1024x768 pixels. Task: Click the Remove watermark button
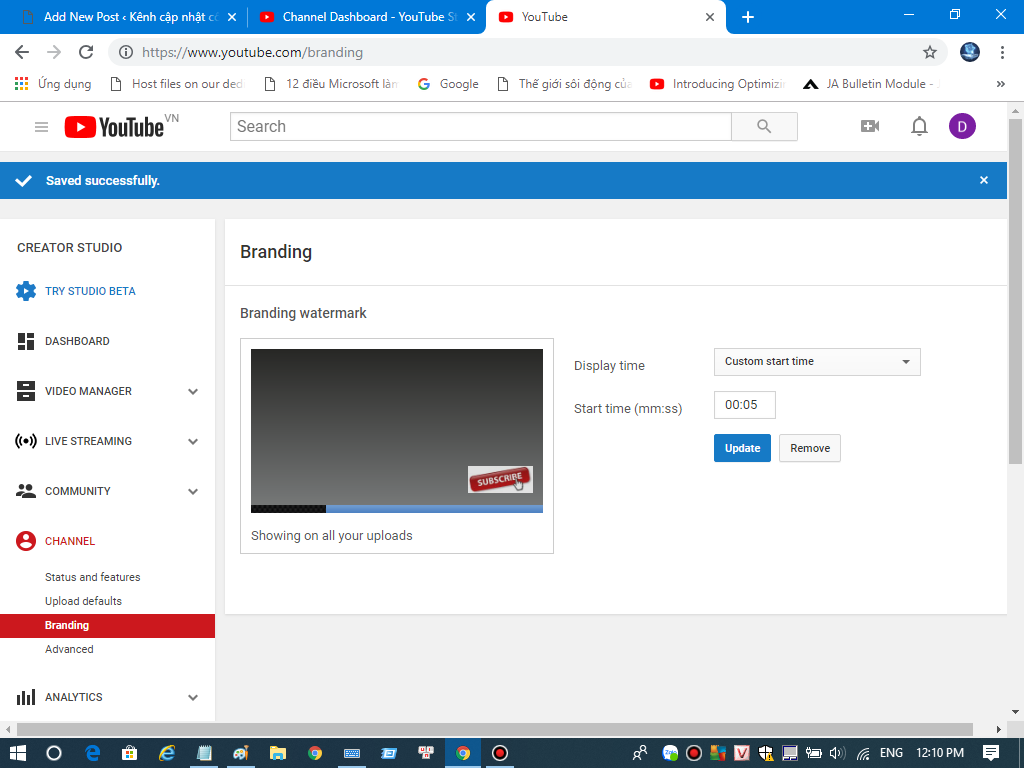810,448
